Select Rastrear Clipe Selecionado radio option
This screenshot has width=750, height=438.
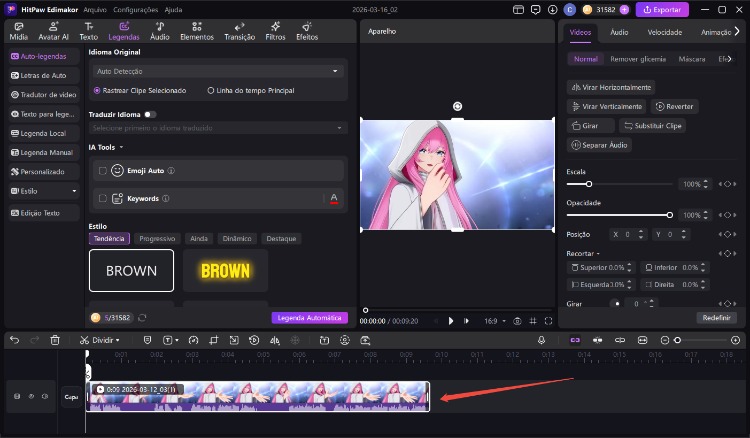140,90
